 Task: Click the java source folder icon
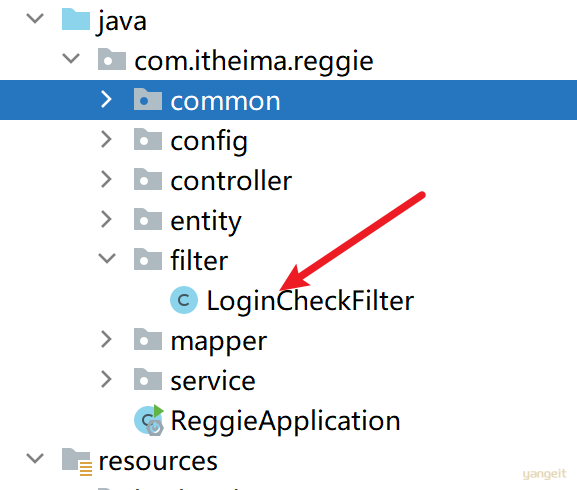(x=76, y=19)
